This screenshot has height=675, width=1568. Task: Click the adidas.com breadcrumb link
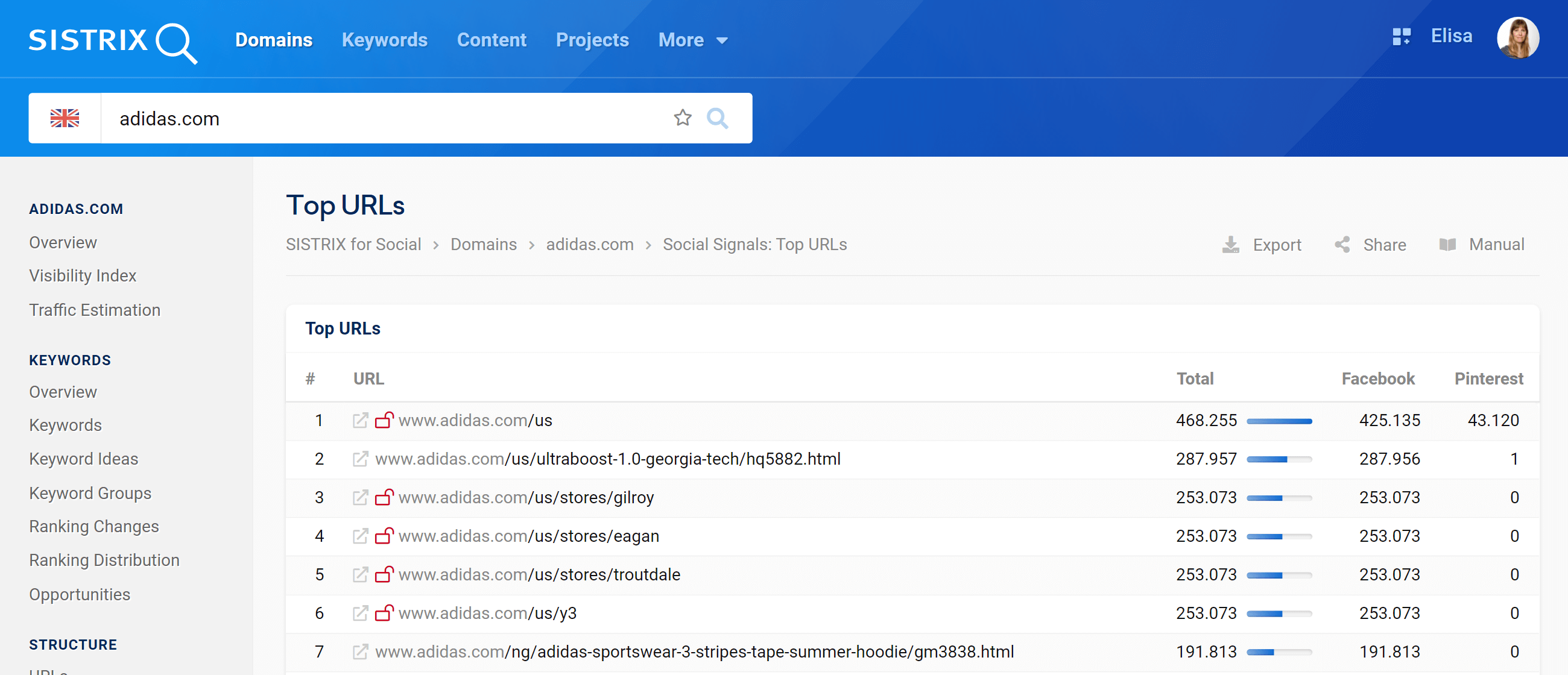point(590,243)
